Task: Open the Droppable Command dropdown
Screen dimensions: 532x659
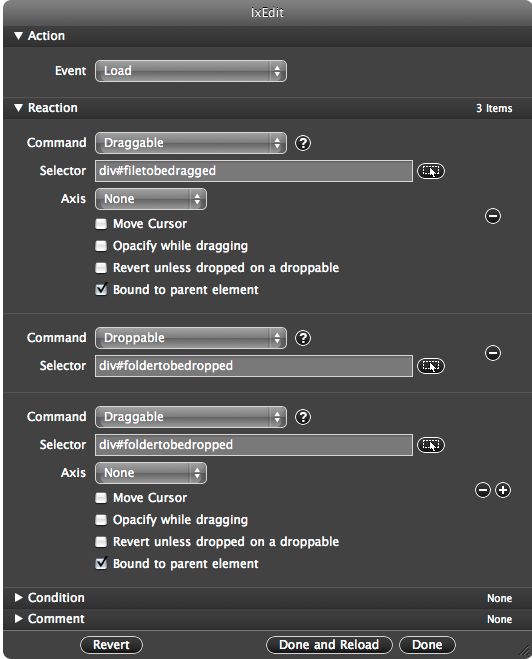Action: coord(191,338)
